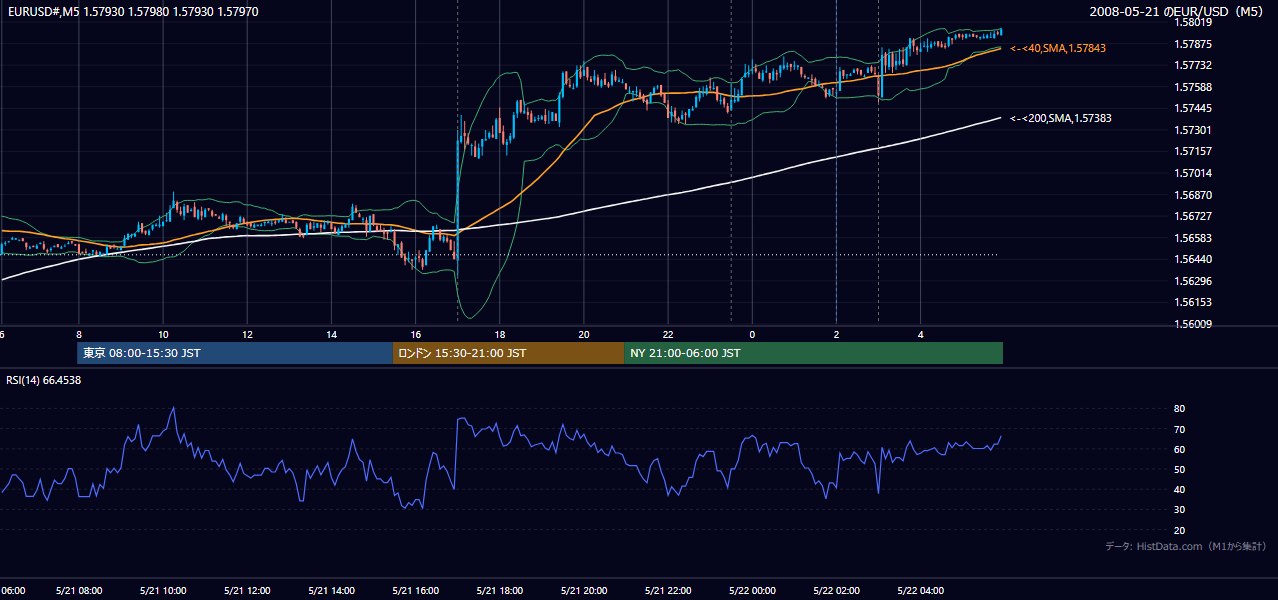The width and height of the screenshot is (1278, 600).
Task: Click hour tick 16 under price chart
Action: (x=416, y=335)
